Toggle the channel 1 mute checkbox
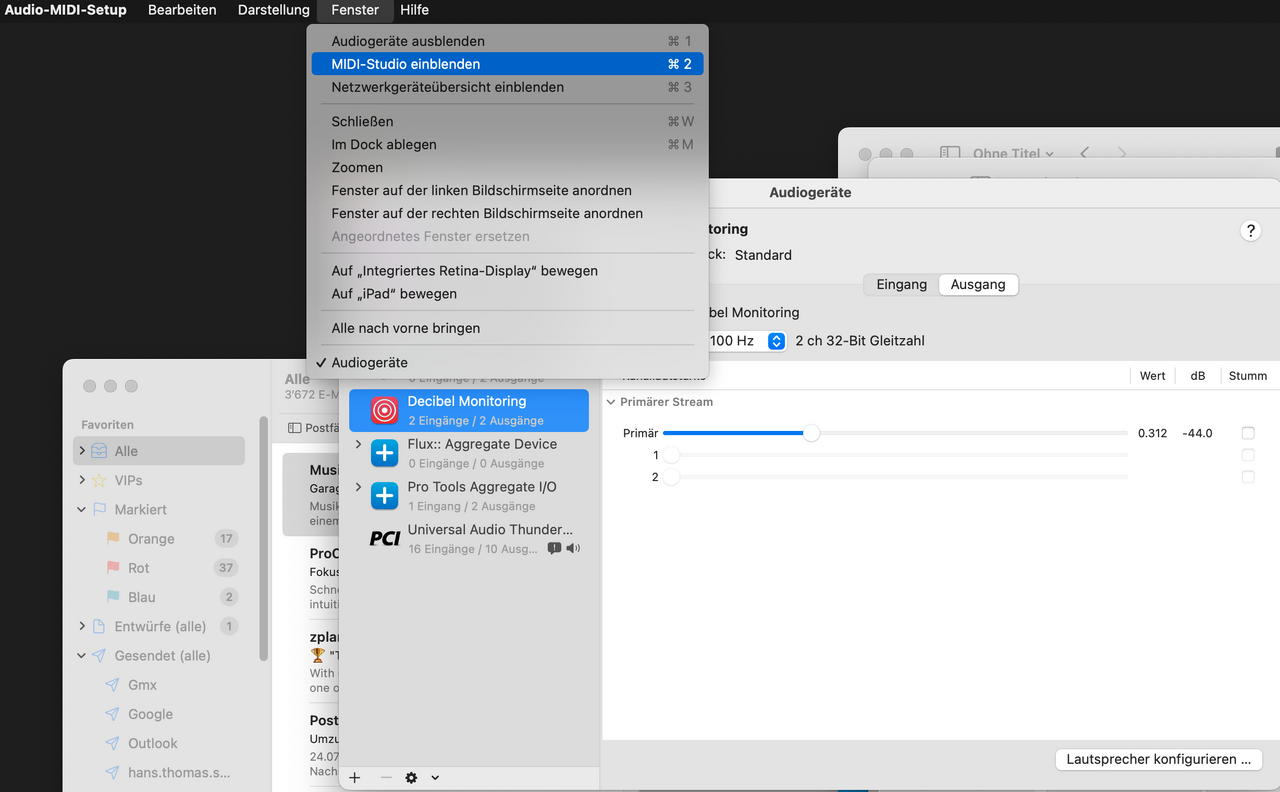1280x792 pixels. (1248, 455)
